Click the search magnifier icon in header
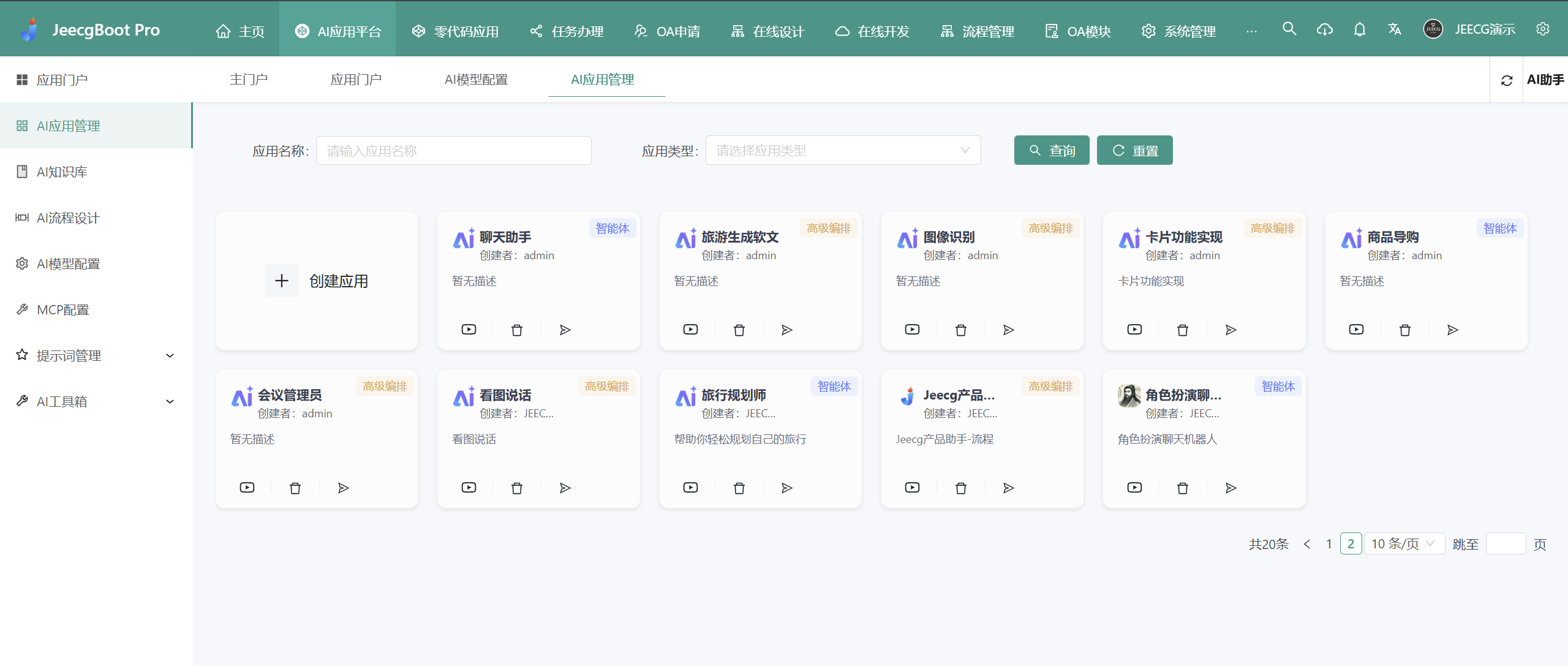The width and height of the screenshot is (1568, 666). tap(1289, 29)
